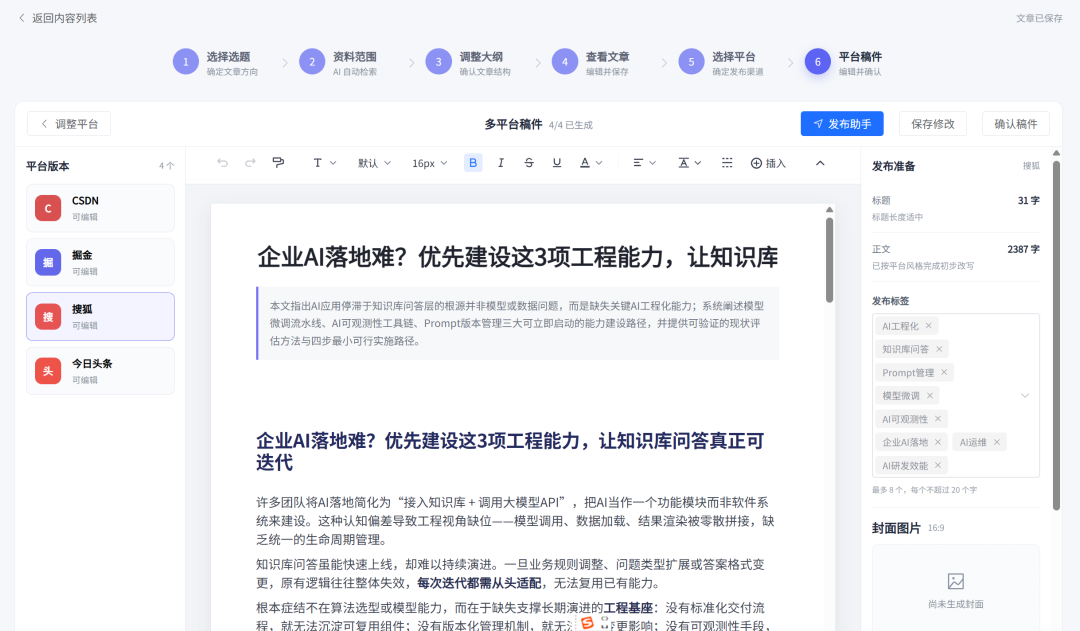Click the article title heading text
The width and height of the screenshot is (1080, 631).
coord(517,258)
